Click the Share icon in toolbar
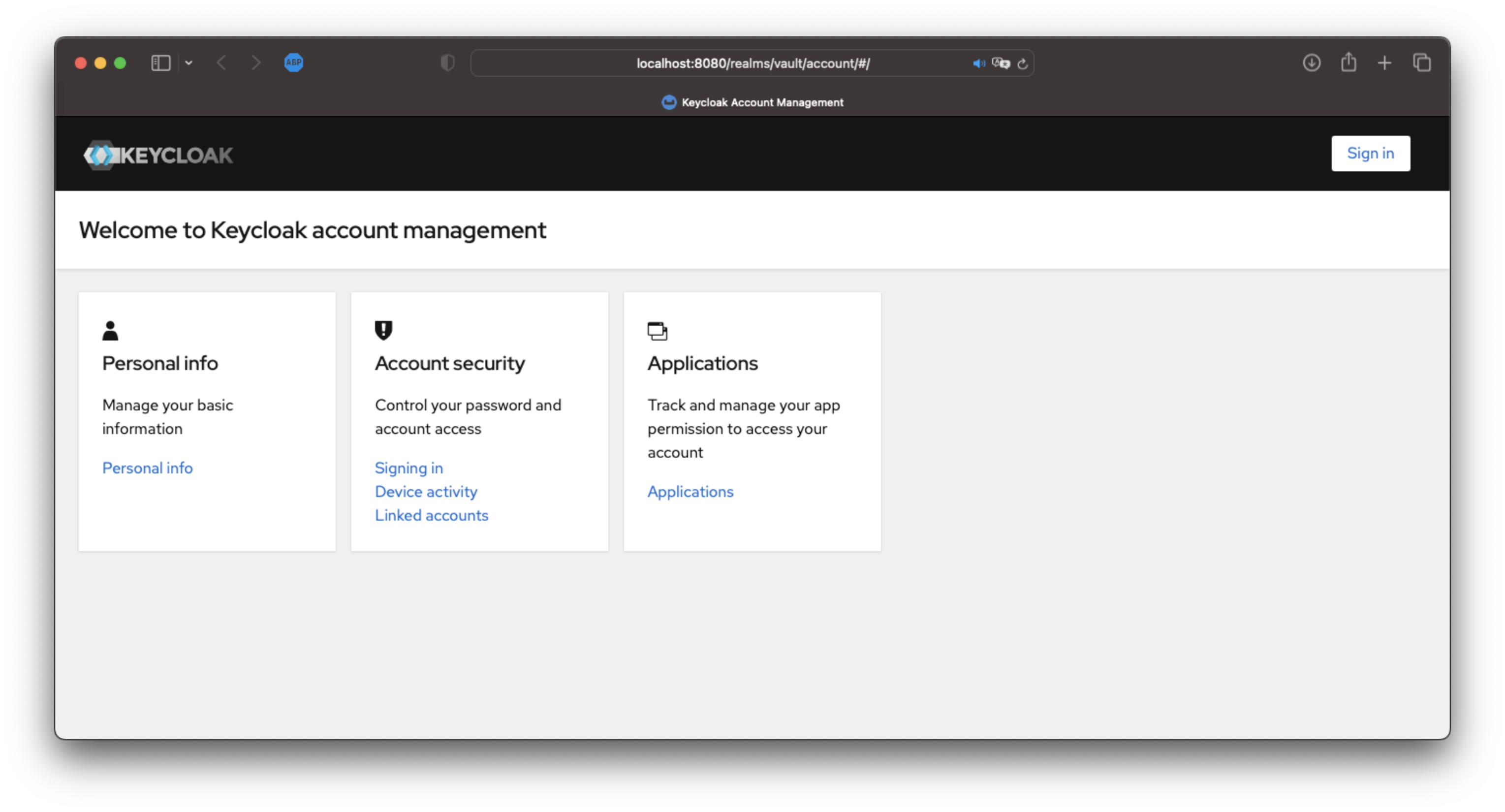The image size is (1505, 812). pos(1348,62)
